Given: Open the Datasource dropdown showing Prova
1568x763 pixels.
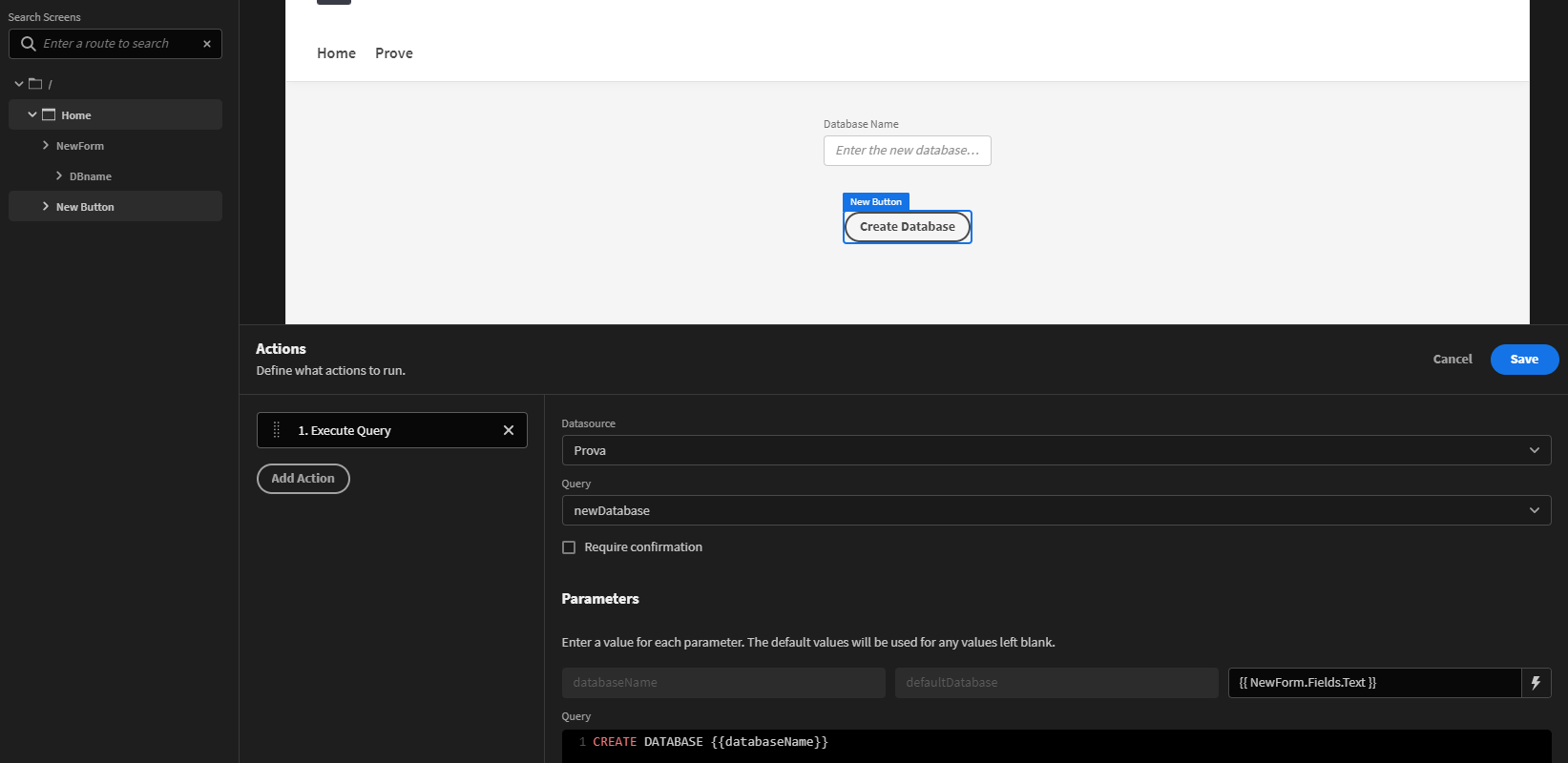Looking at the screenshot, I should tap(1056, 450).
